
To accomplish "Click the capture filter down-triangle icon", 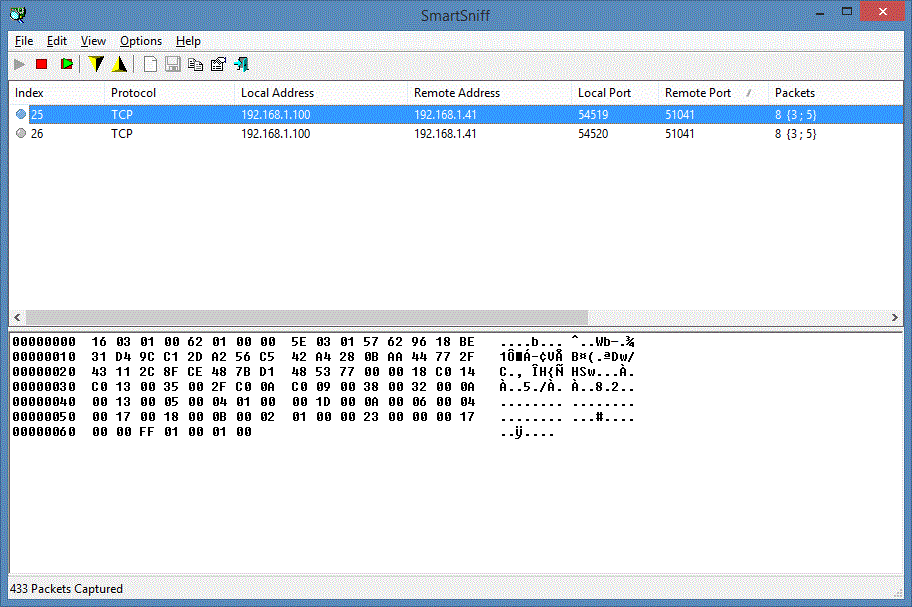I will coord(96,64).
